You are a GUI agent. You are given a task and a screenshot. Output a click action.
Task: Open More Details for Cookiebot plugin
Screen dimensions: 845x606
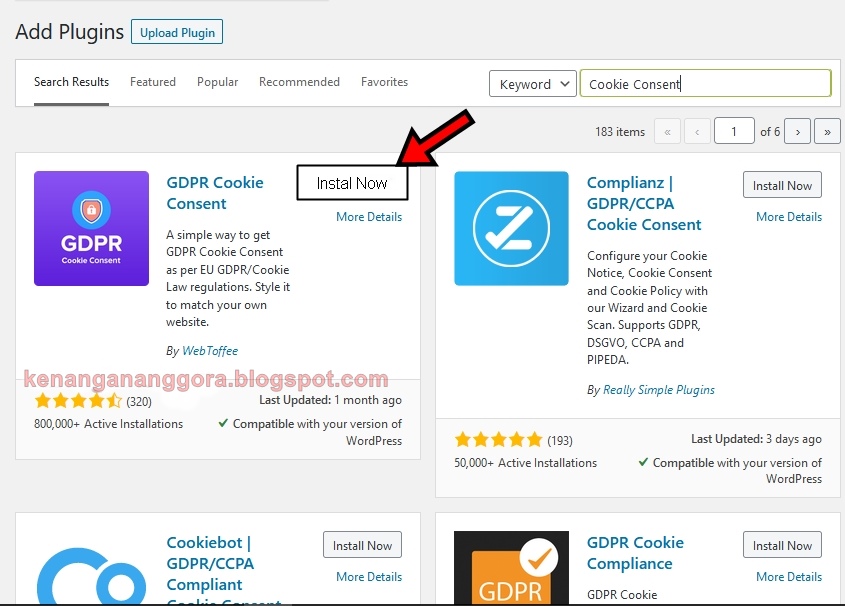click(369, 576)
